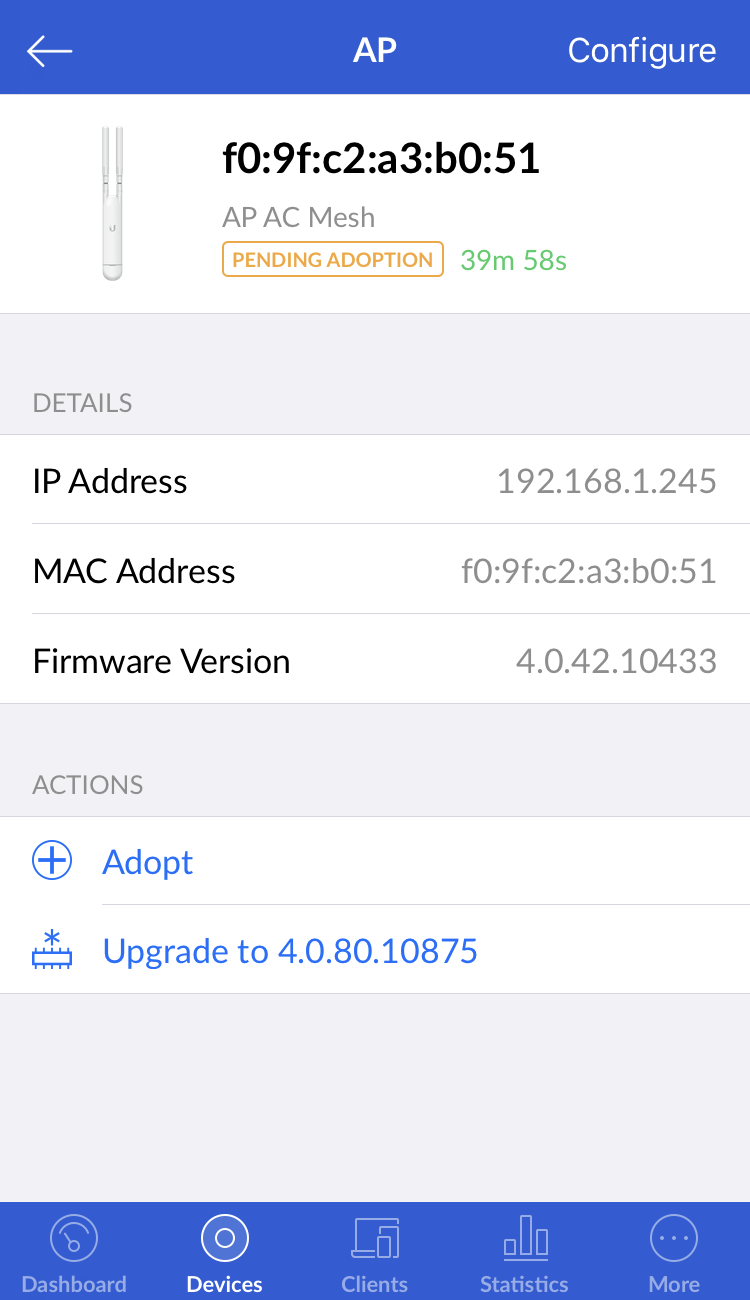
Task: Tap the More ellipsis icon
Action: point(674,1237)
